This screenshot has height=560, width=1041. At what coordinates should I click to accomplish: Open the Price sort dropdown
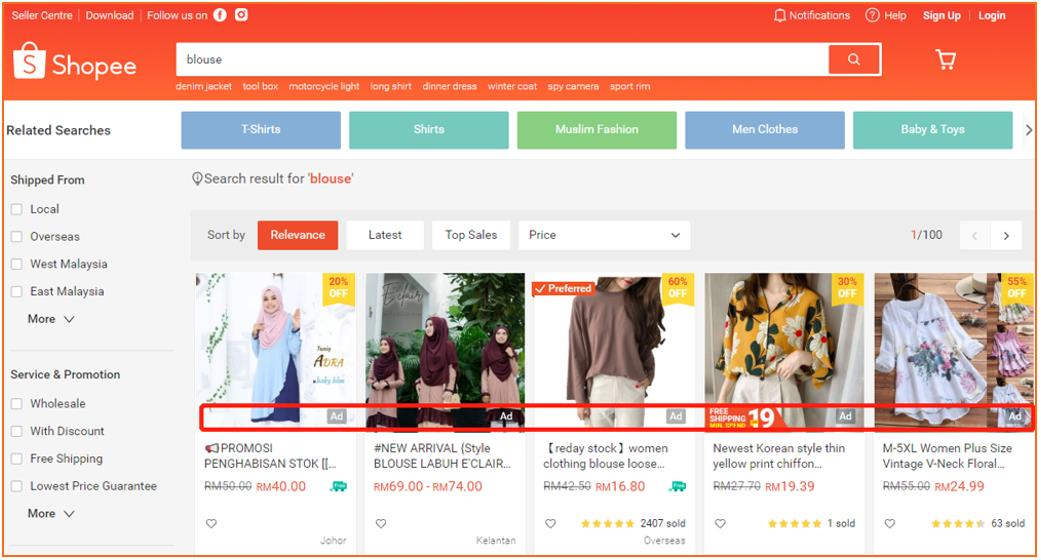[603, 235]
